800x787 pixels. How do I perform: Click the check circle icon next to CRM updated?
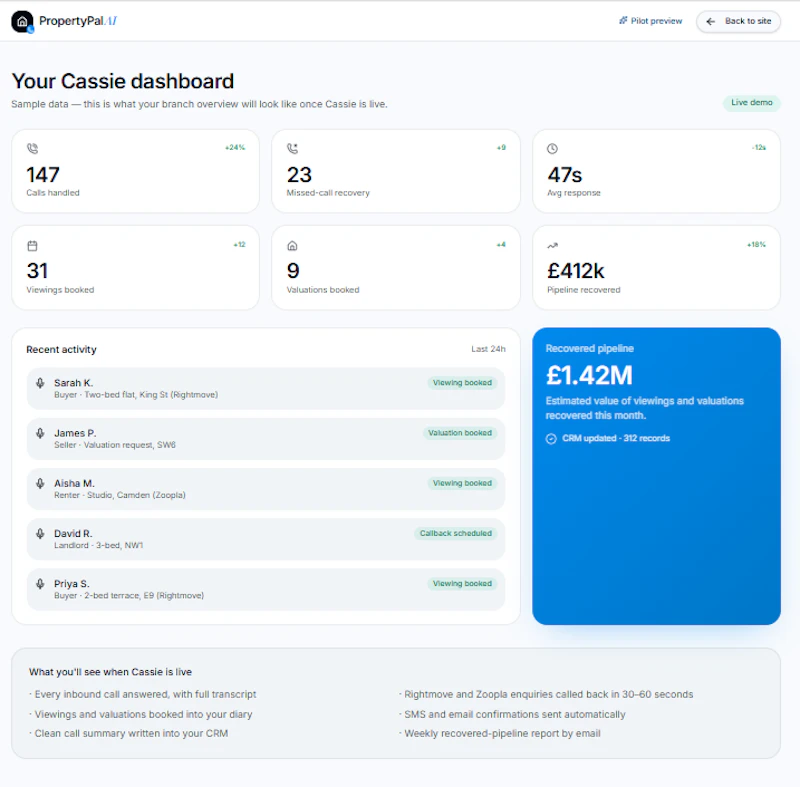click(551, 439)
